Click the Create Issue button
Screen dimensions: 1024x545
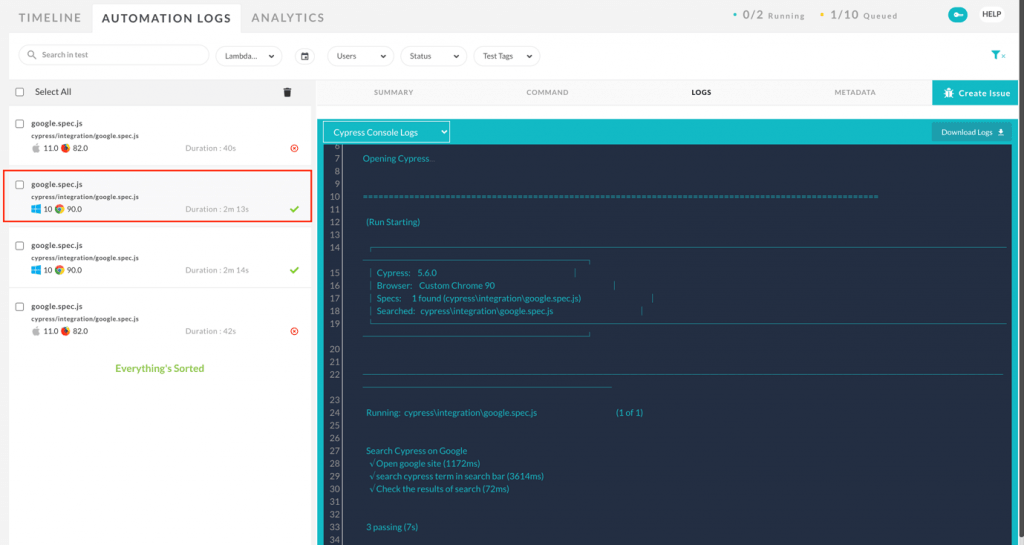[977, 93]
